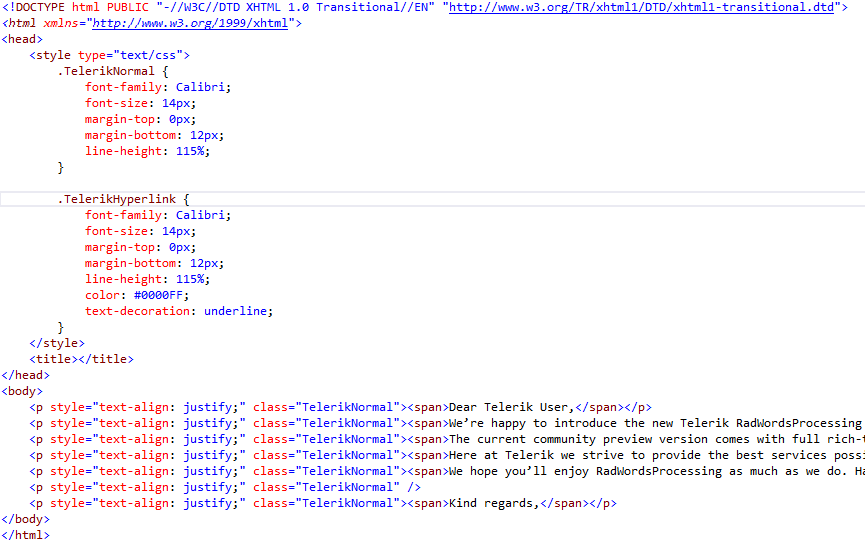This screenshot has height=544, width=865.
Task: Click font-family: Calibri under .TelerikHyperlink
Action: [158, 215]
